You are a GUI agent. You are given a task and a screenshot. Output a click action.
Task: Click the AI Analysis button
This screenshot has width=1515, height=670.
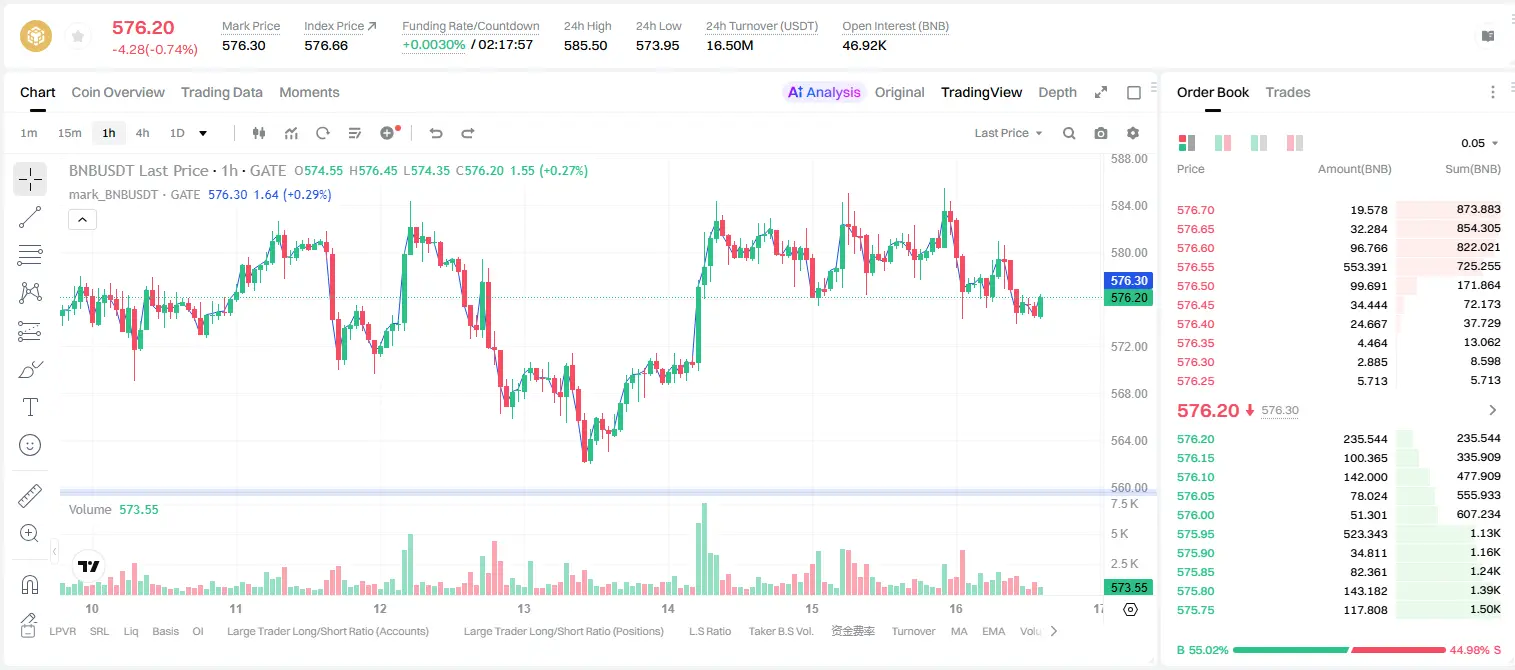point(824,92)
